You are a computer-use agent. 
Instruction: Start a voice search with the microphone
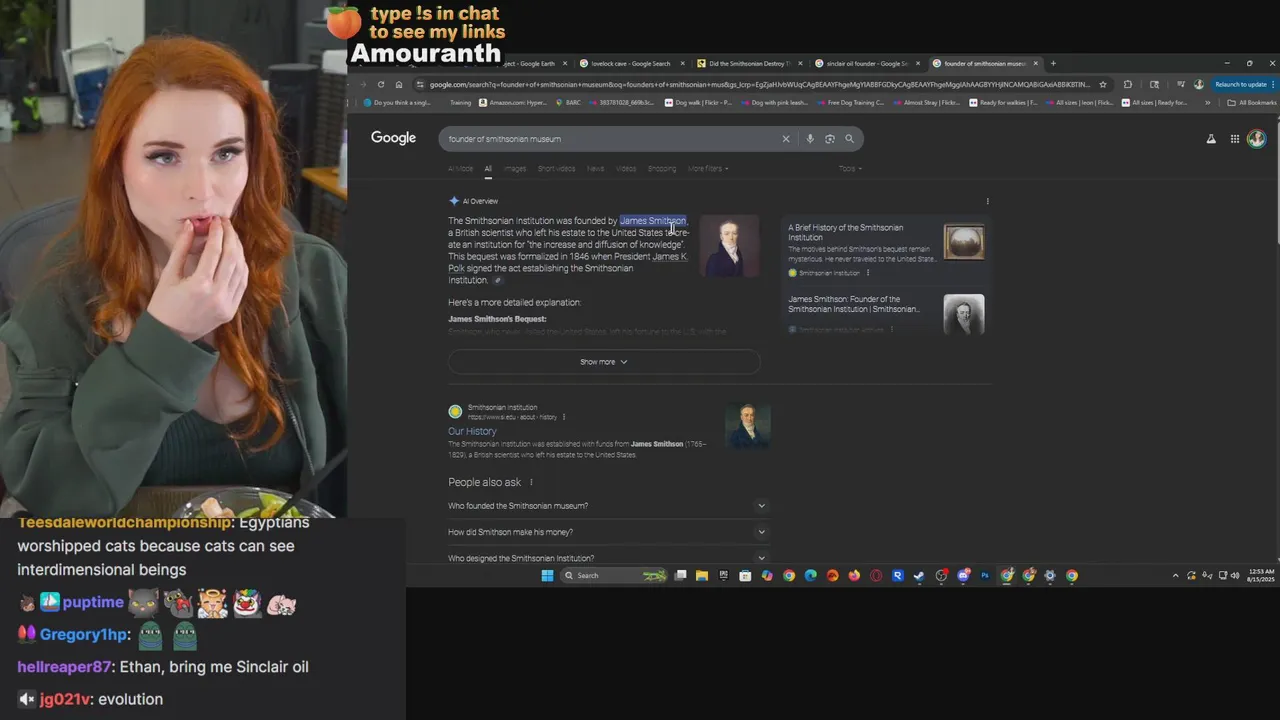(x=810, y=139)
